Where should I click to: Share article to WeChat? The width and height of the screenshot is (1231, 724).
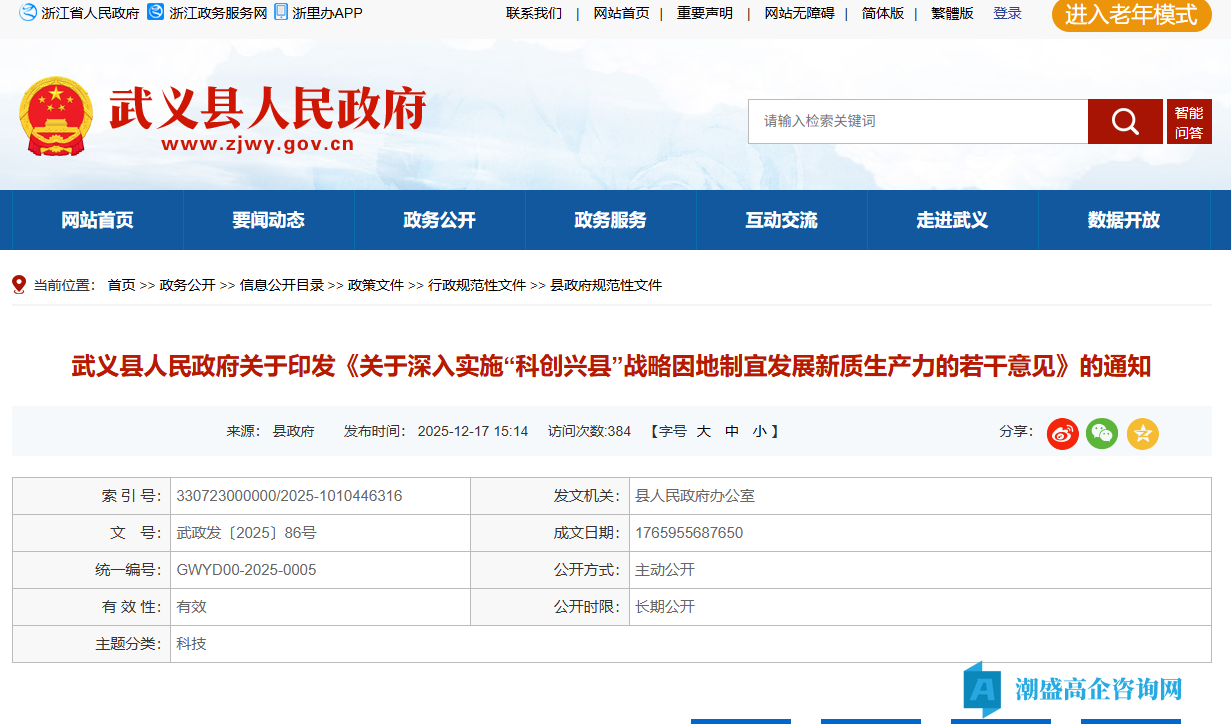pos(1102,434)
